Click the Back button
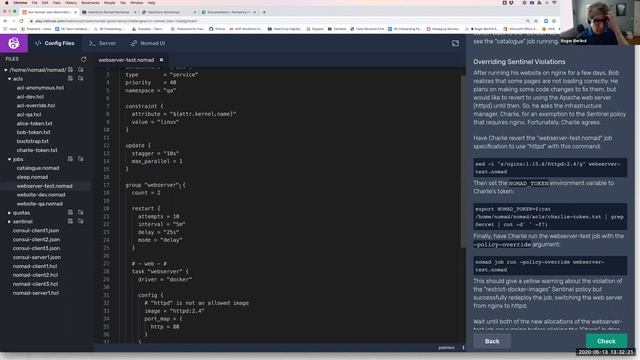Image resolution: width=640 pixels, height=360 pixels. [492, 341]
